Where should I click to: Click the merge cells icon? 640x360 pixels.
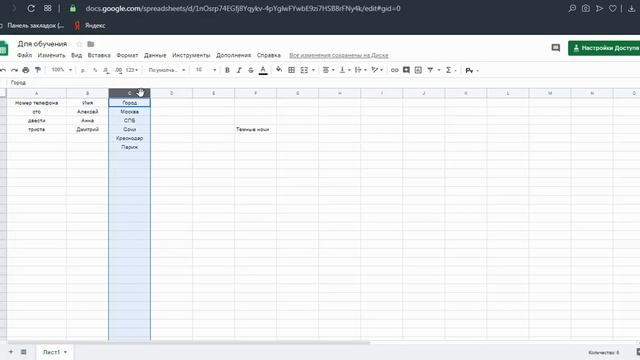304,70
